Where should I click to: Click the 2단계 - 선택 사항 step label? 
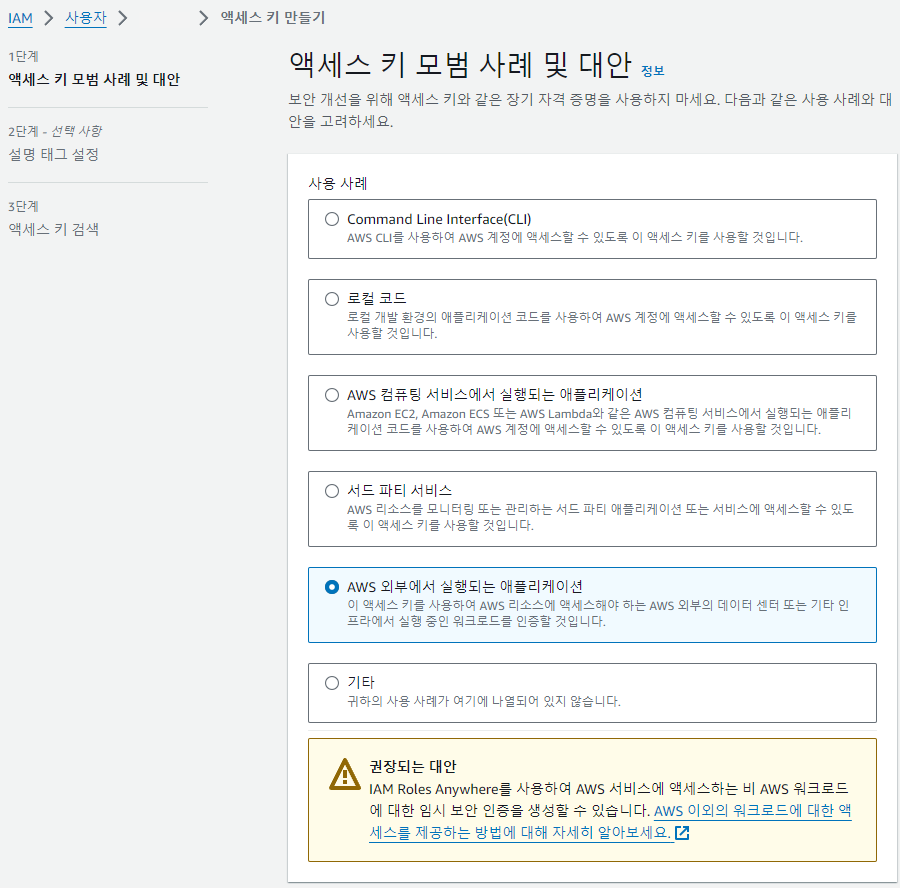55,131
